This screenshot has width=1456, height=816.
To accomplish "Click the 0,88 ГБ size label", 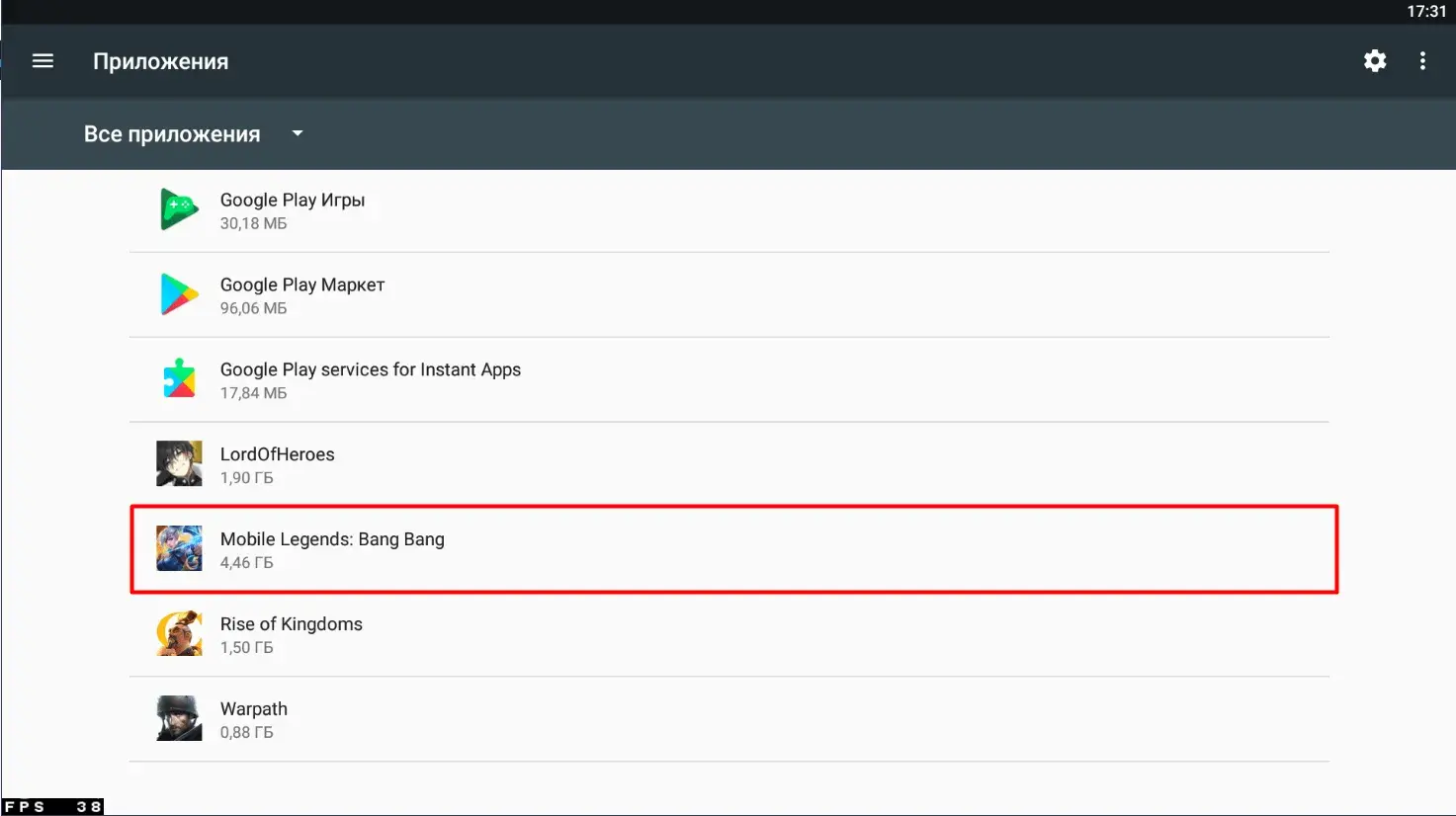I will click(246, 733).
